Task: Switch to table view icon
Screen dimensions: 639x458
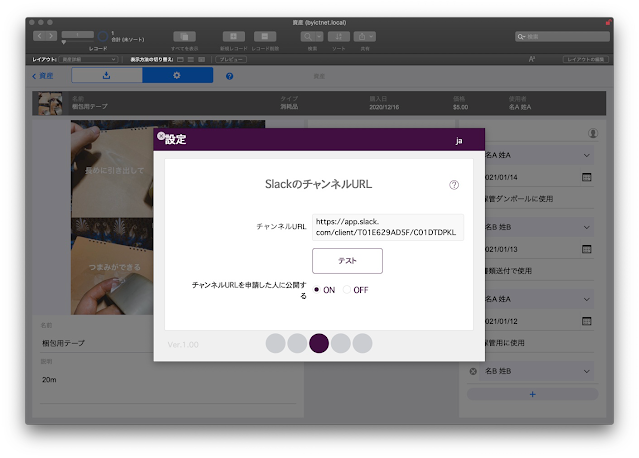Action: coord(201,59)
